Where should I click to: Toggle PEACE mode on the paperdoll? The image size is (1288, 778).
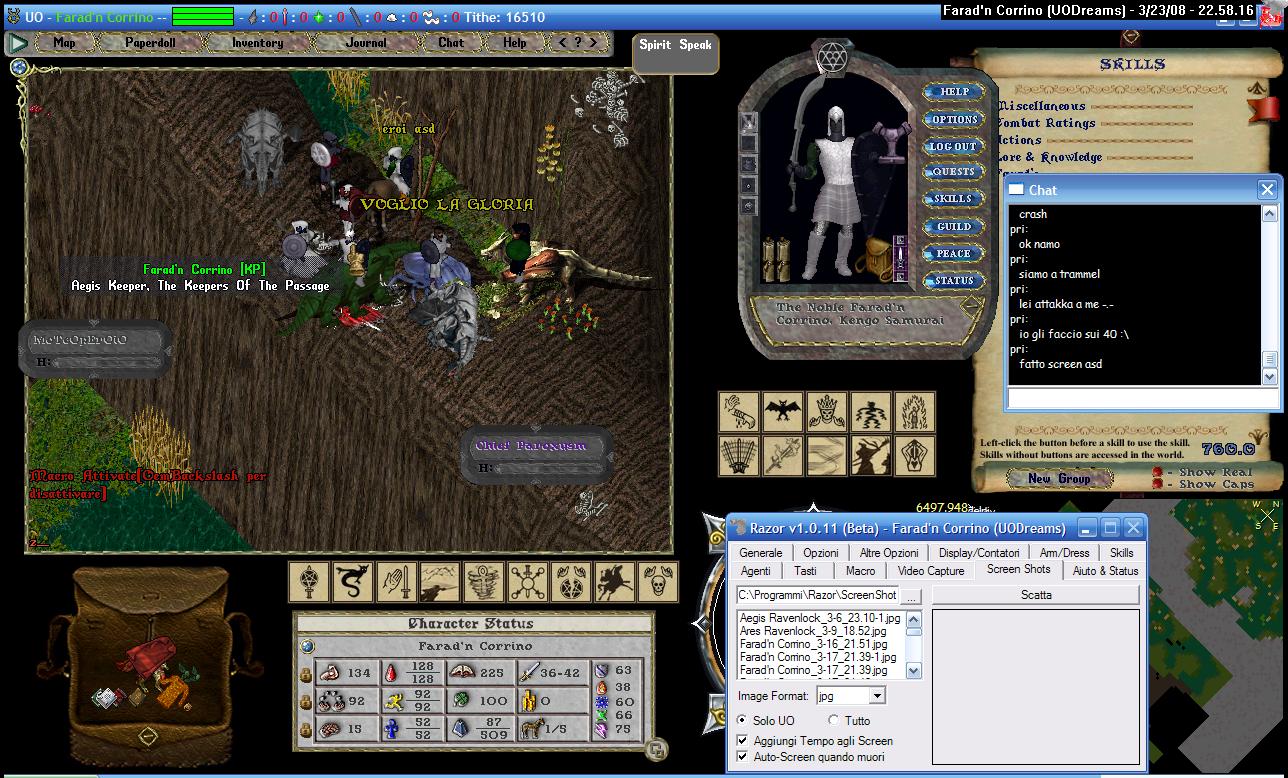click(953, 254)
